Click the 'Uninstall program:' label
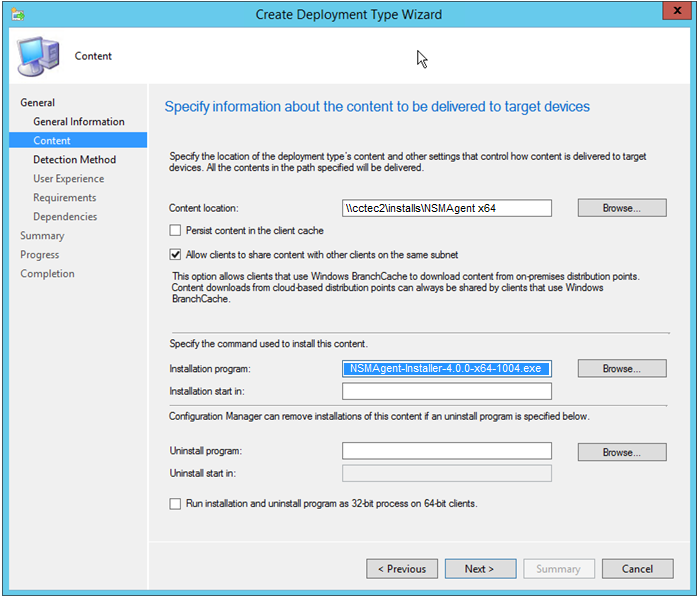Image resolution: width=700 pixels, height=598 pixels. (205, 451)
